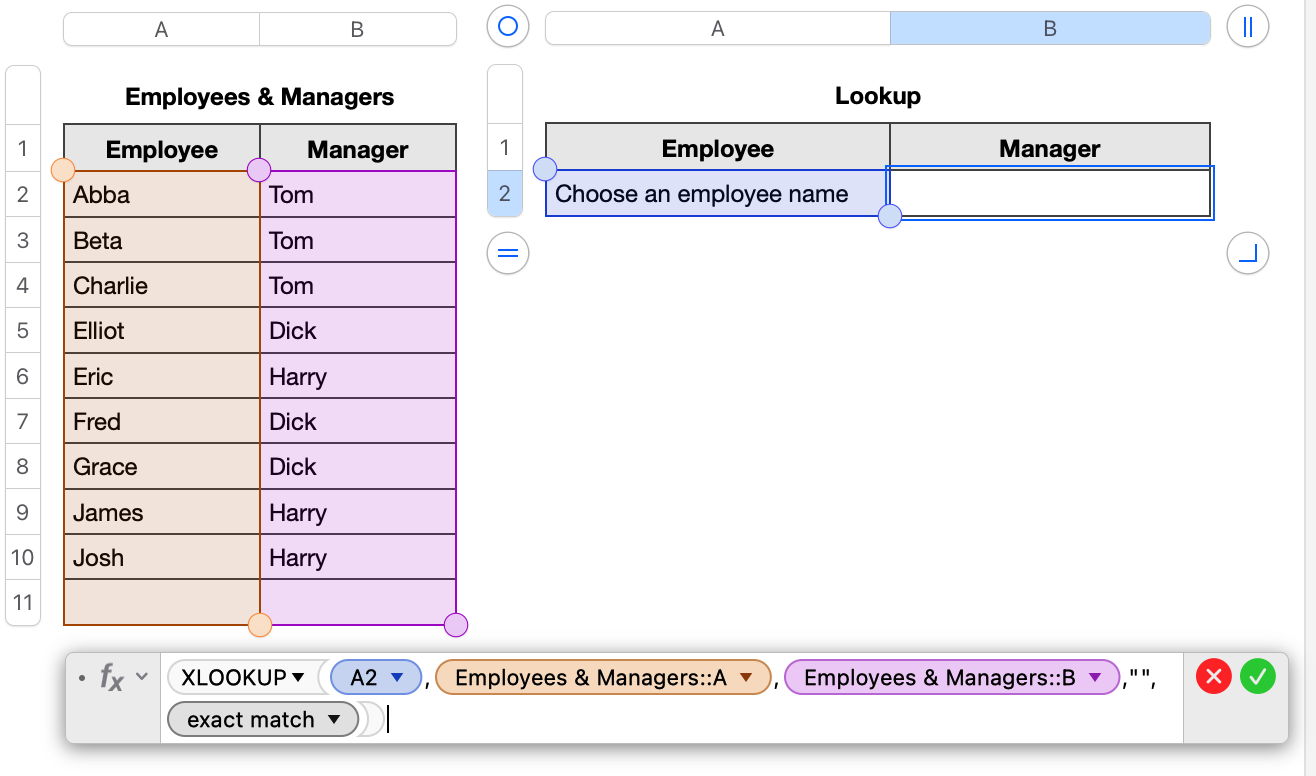1316x776 pixels.
Task: Click the orange handle atop the Employee column
Action: tap(63, 170)
